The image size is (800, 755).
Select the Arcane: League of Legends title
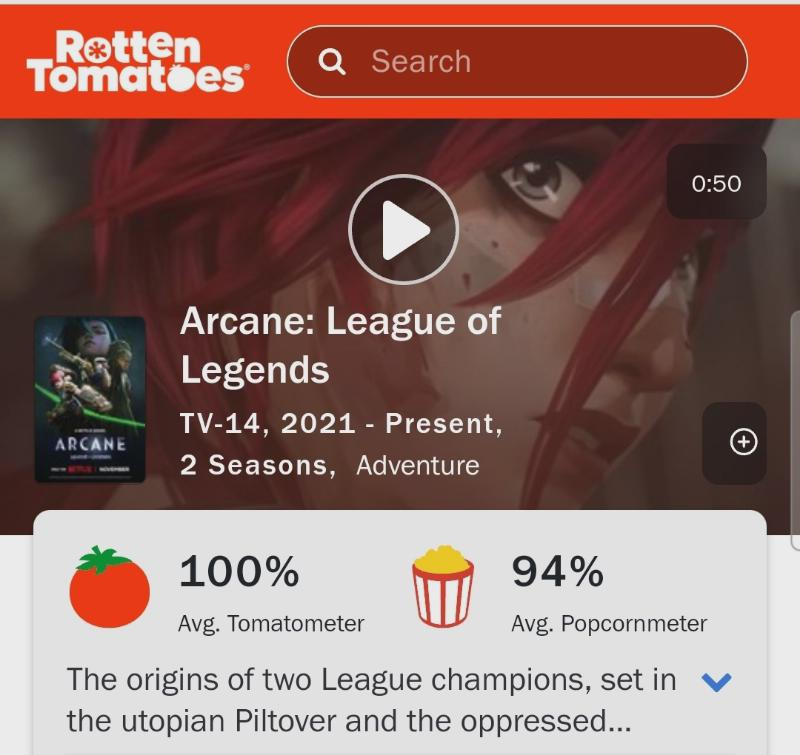(341, 345)
